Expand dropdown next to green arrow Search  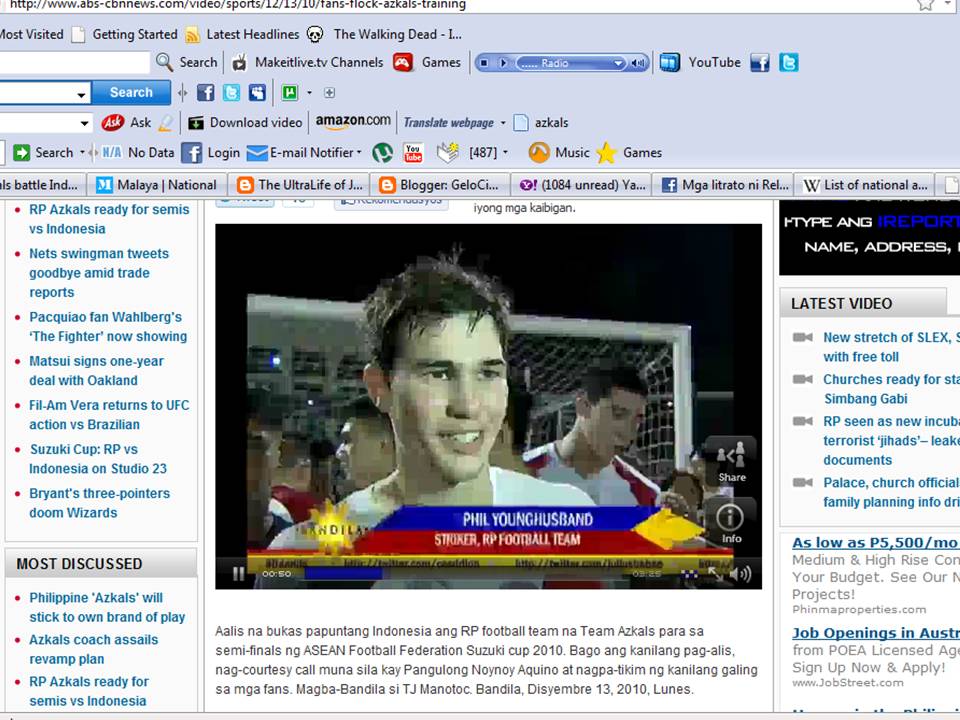[82, 152]
